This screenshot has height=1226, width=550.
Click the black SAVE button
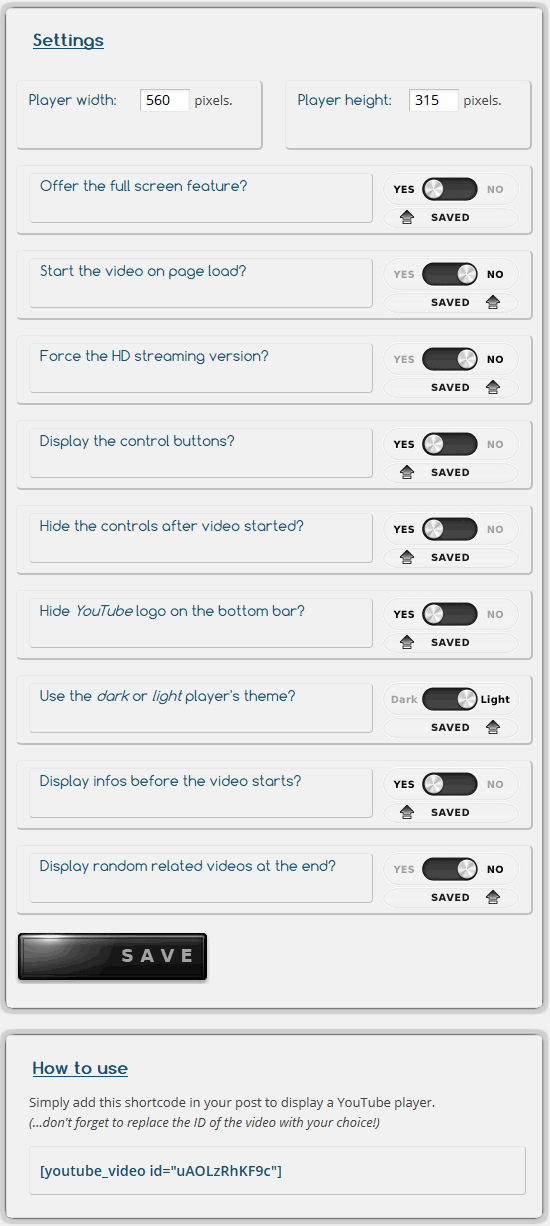pyautogui.click(x=112, y=956)
